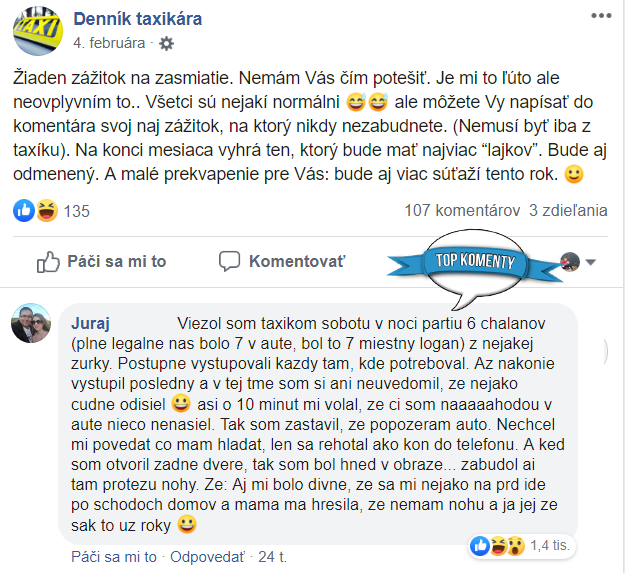Show the 107 komentárov comments
Viewport: 625px width, 573px height.
[x=462, y=210]
